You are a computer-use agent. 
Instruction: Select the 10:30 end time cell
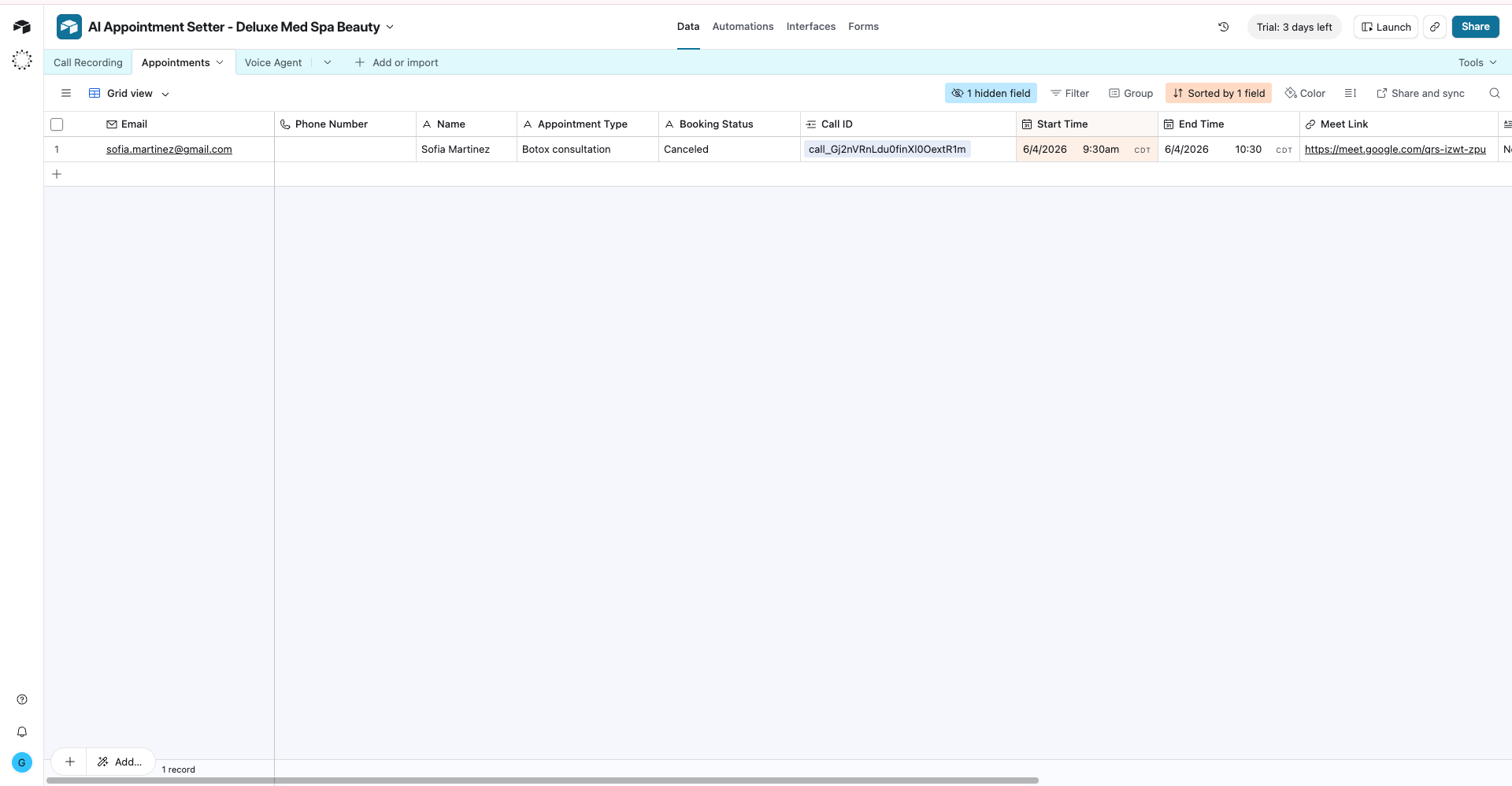click(x=1228, y=149)
